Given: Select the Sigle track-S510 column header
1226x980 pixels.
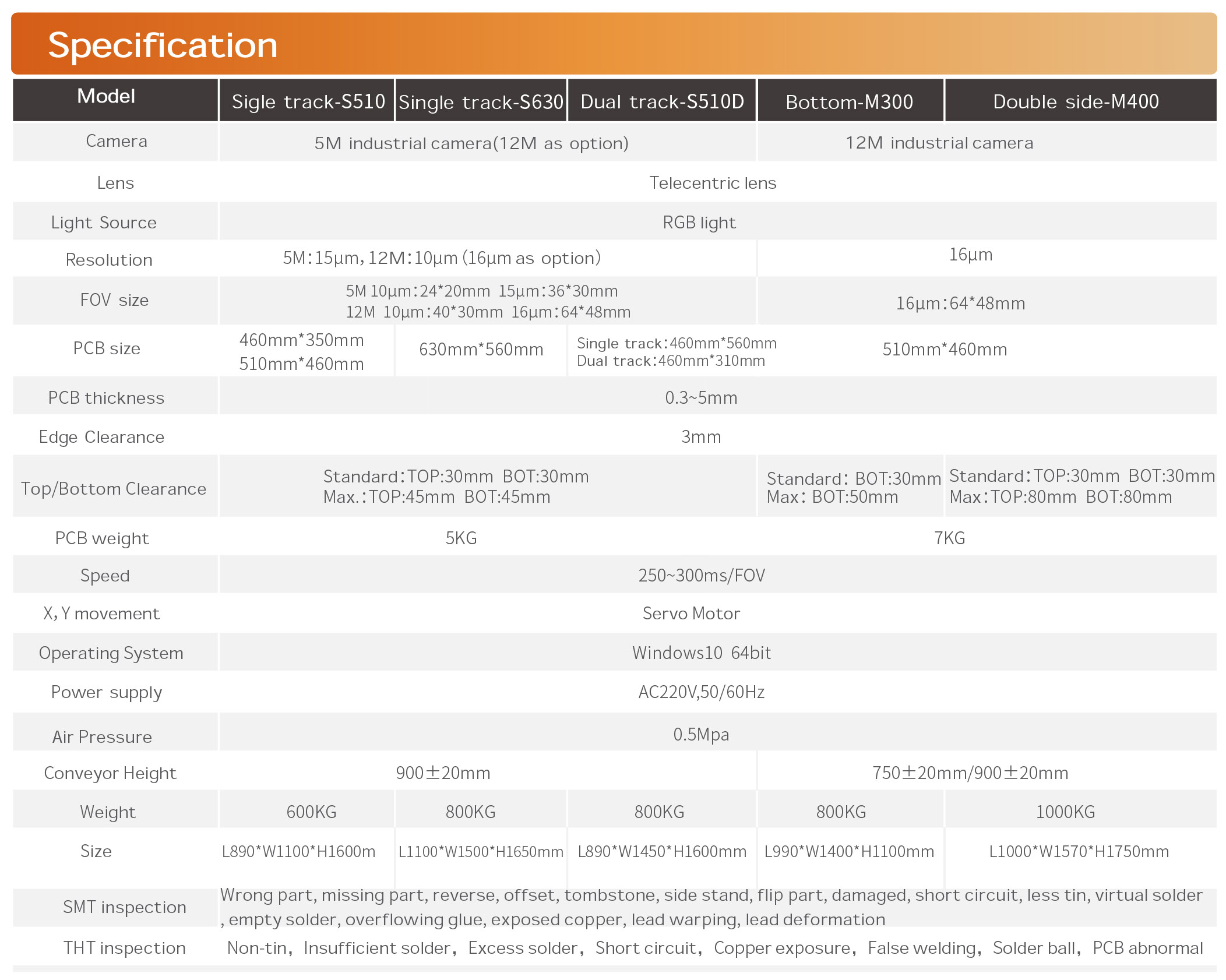Looking at the screenshot, I should click(308, 101).
